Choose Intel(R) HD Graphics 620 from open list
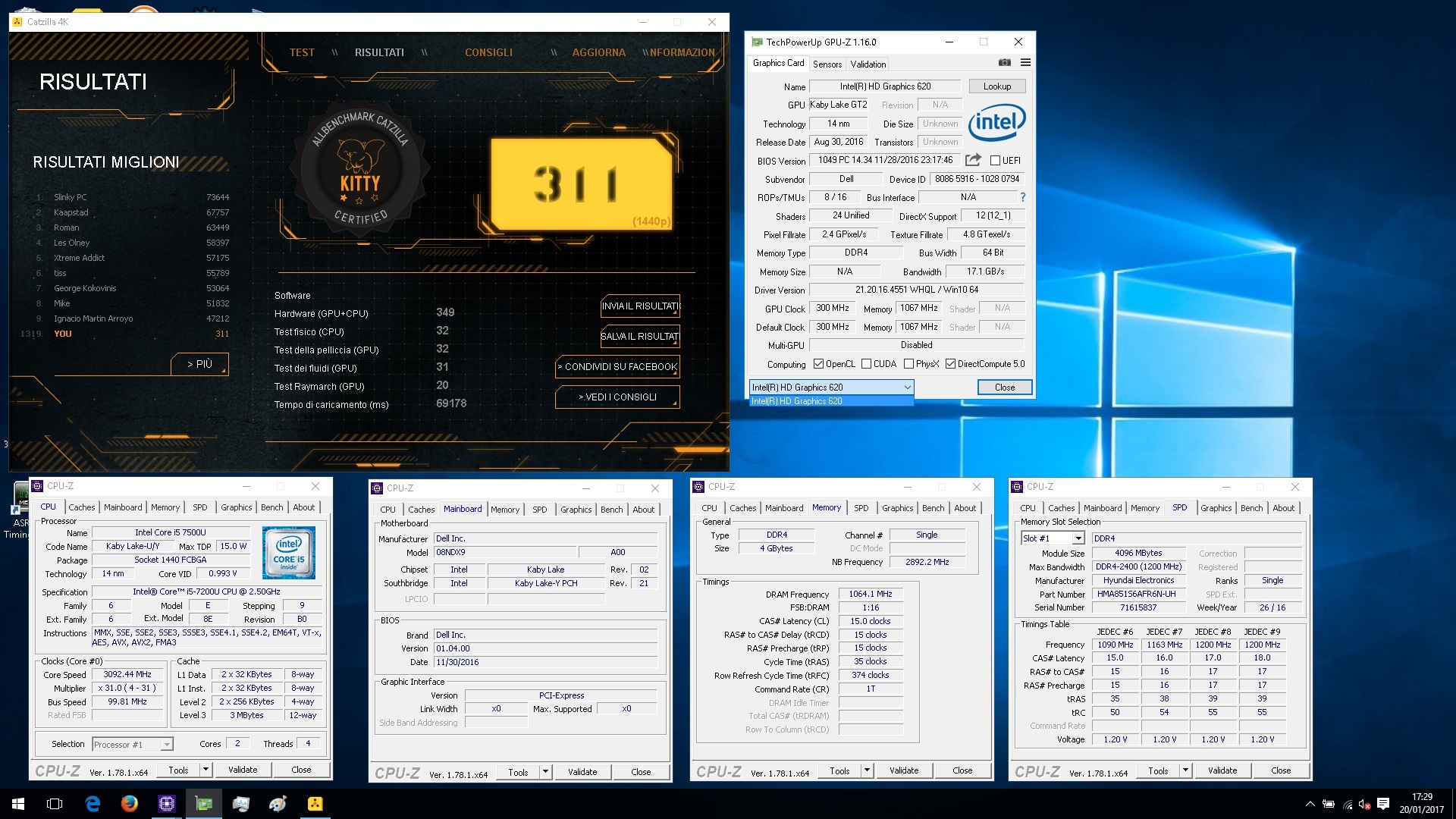 tap(831, 401)
